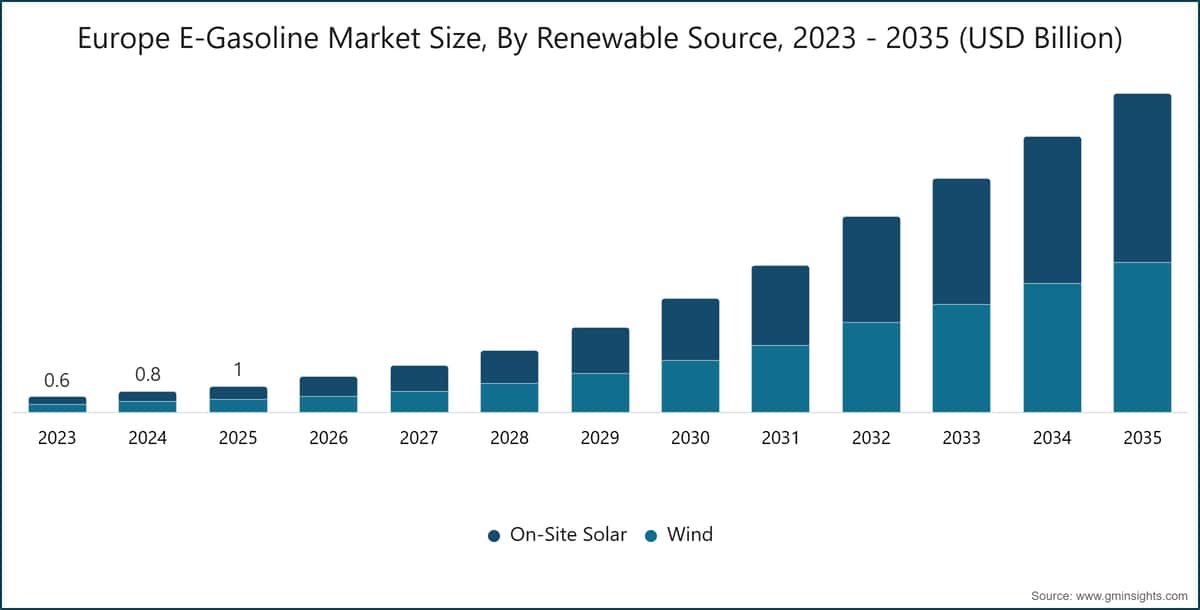
Task: Select the 2028 Wind bar segment
Action: [x=509, y=398]
